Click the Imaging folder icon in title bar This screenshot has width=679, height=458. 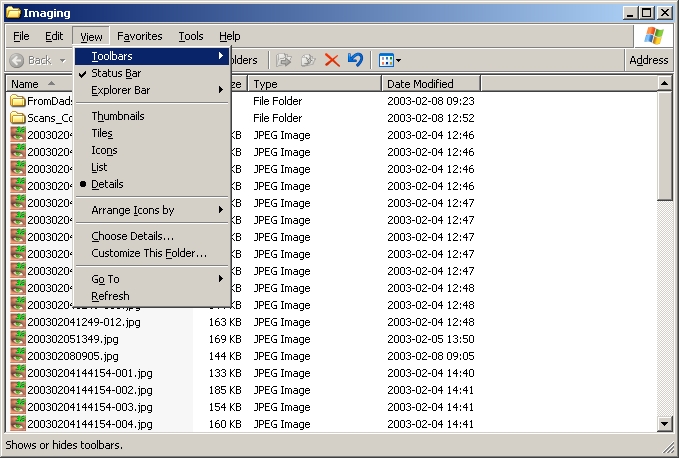[13, 12]
